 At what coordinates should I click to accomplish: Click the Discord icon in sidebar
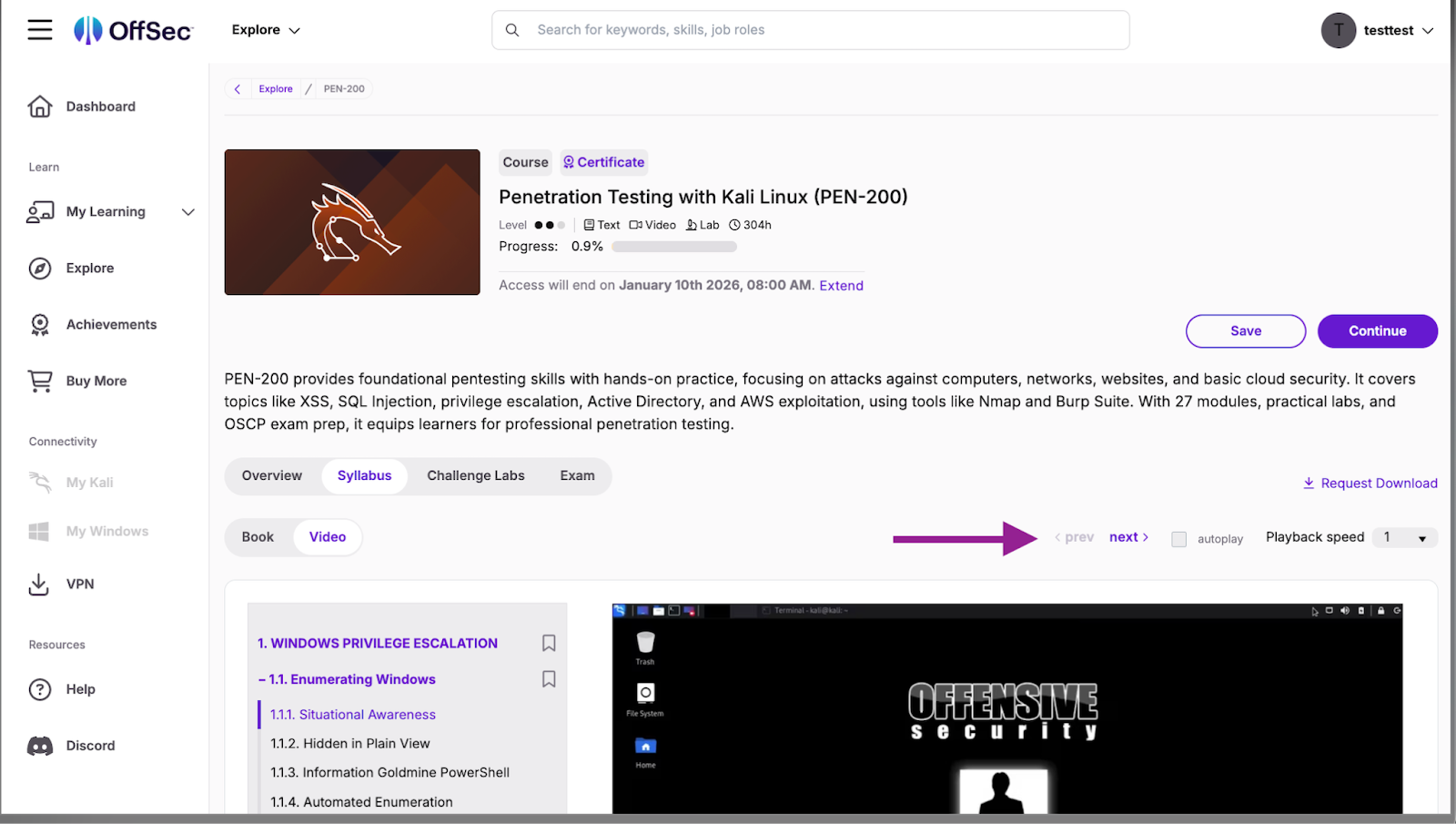(40, 746)
